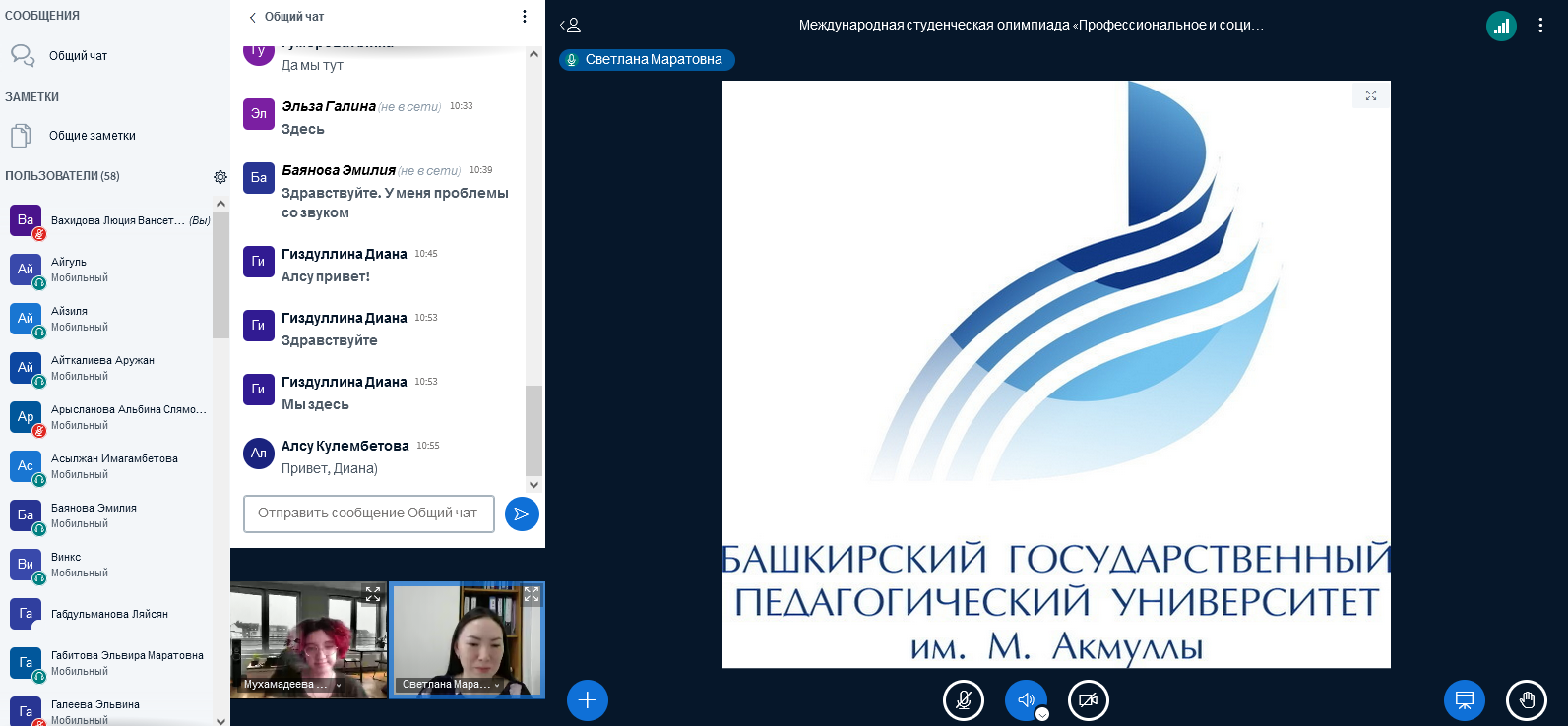Open main options three-dot menu

pos(1540,26)
